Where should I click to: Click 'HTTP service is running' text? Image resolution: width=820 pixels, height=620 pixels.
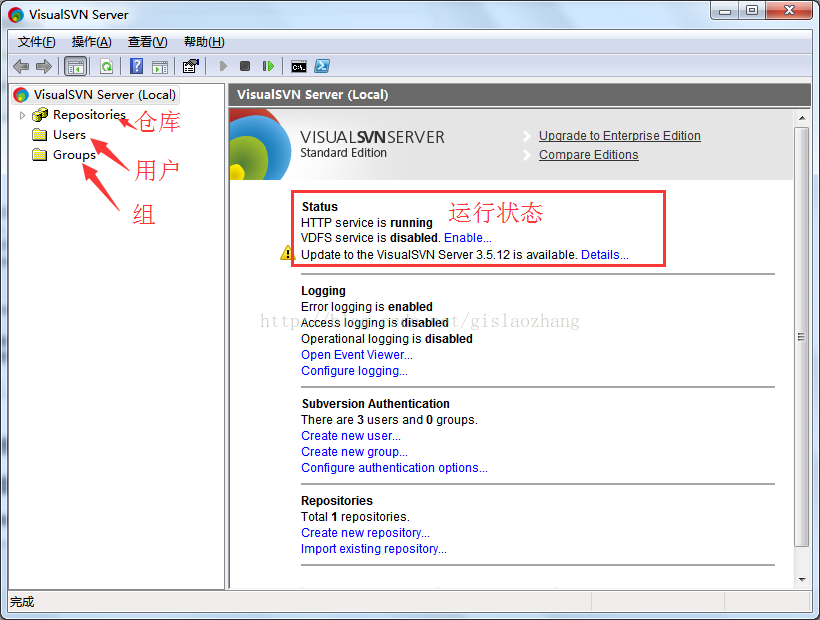367,223
